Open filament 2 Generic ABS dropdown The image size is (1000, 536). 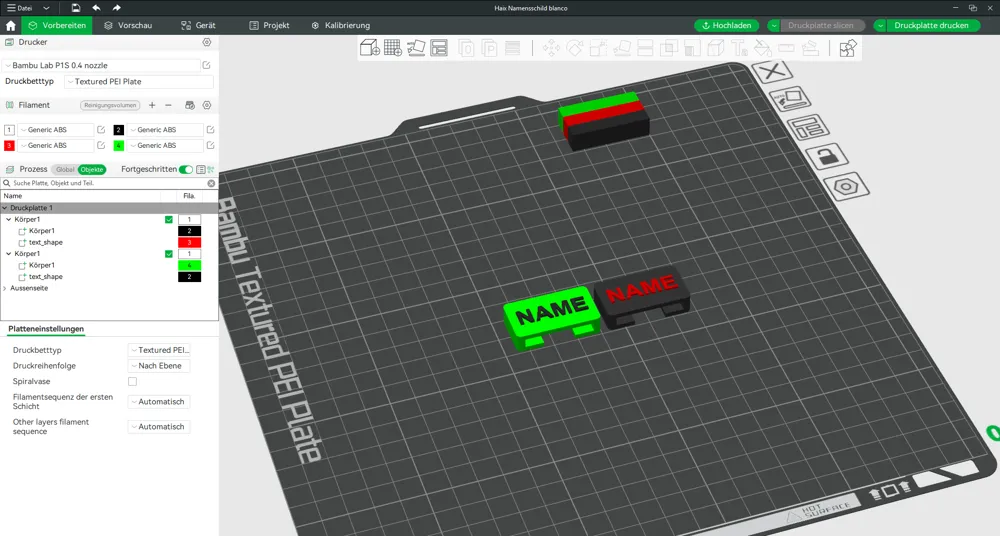[165, 130]
